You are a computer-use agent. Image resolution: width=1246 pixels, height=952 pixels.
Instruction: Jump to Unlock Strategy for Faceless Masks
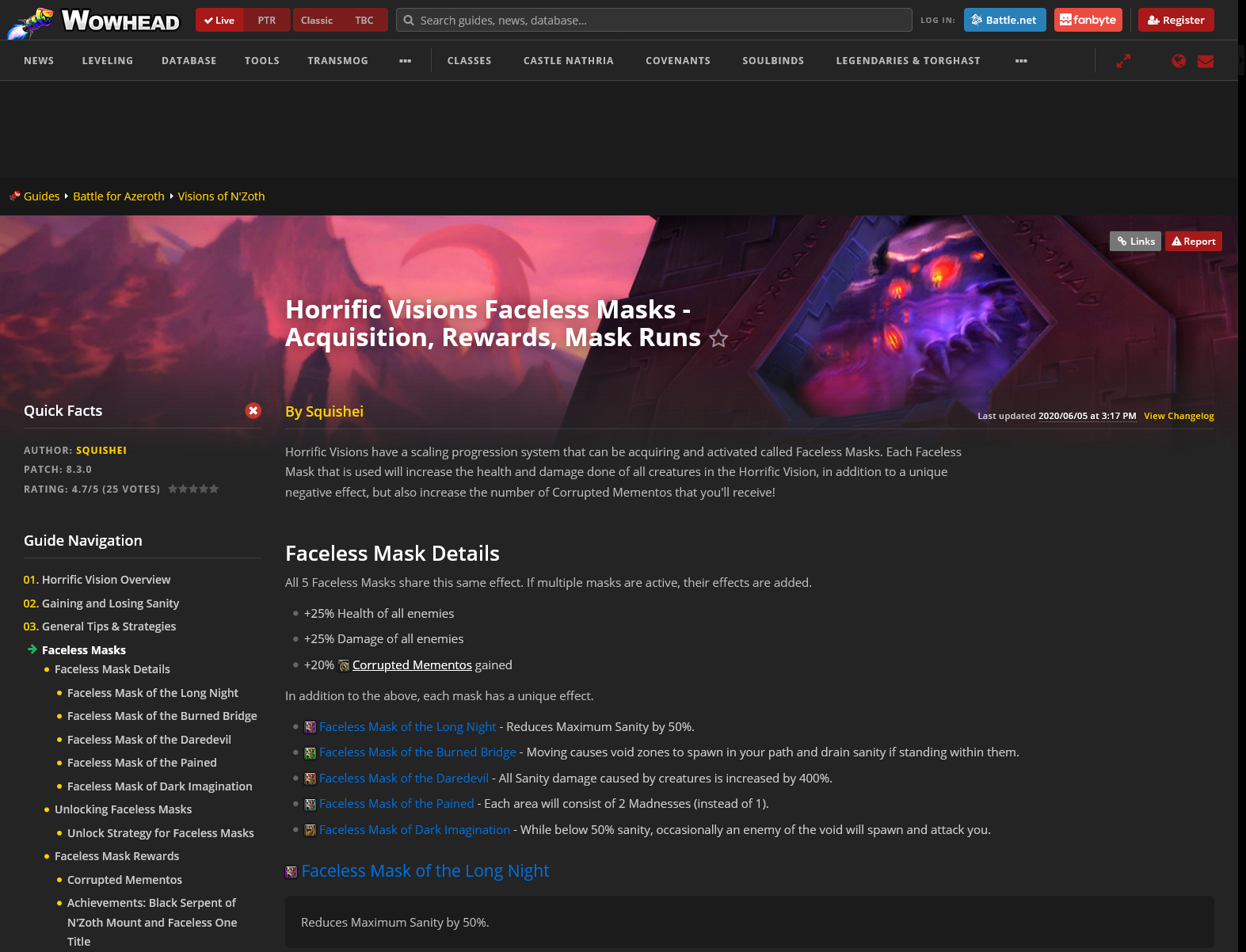(x=161, y=833)
